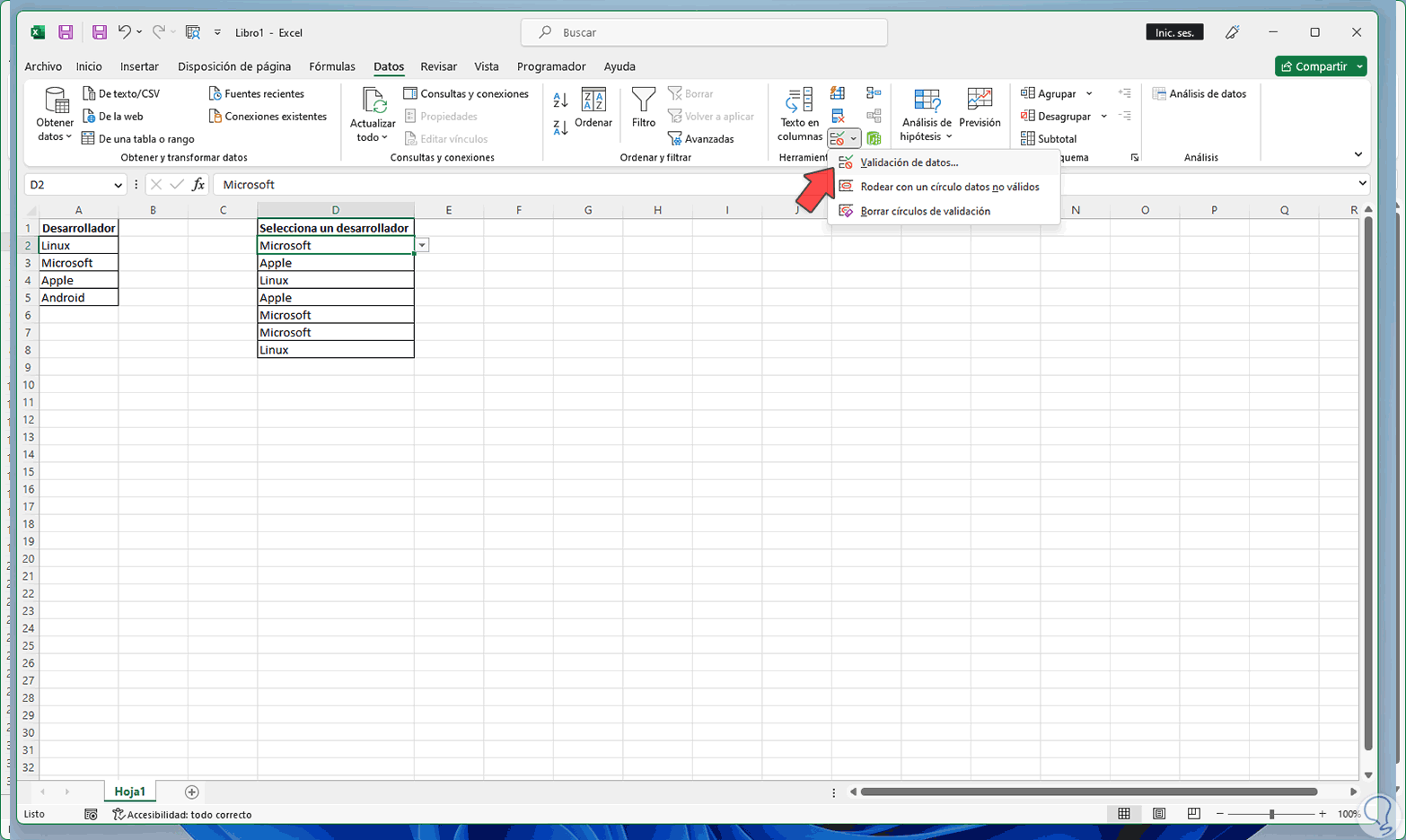Screen dimensions: 1406x840
Task: Toggle the Filtro filter button
Action: [x=644, y=109]
